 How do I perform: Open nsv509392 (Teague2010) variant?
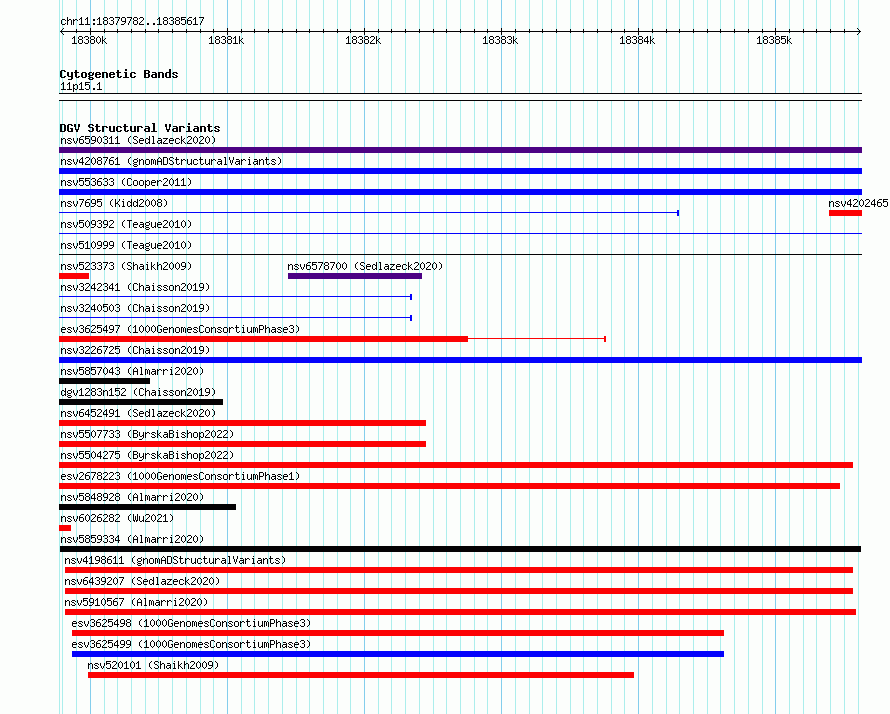[126, 224]
